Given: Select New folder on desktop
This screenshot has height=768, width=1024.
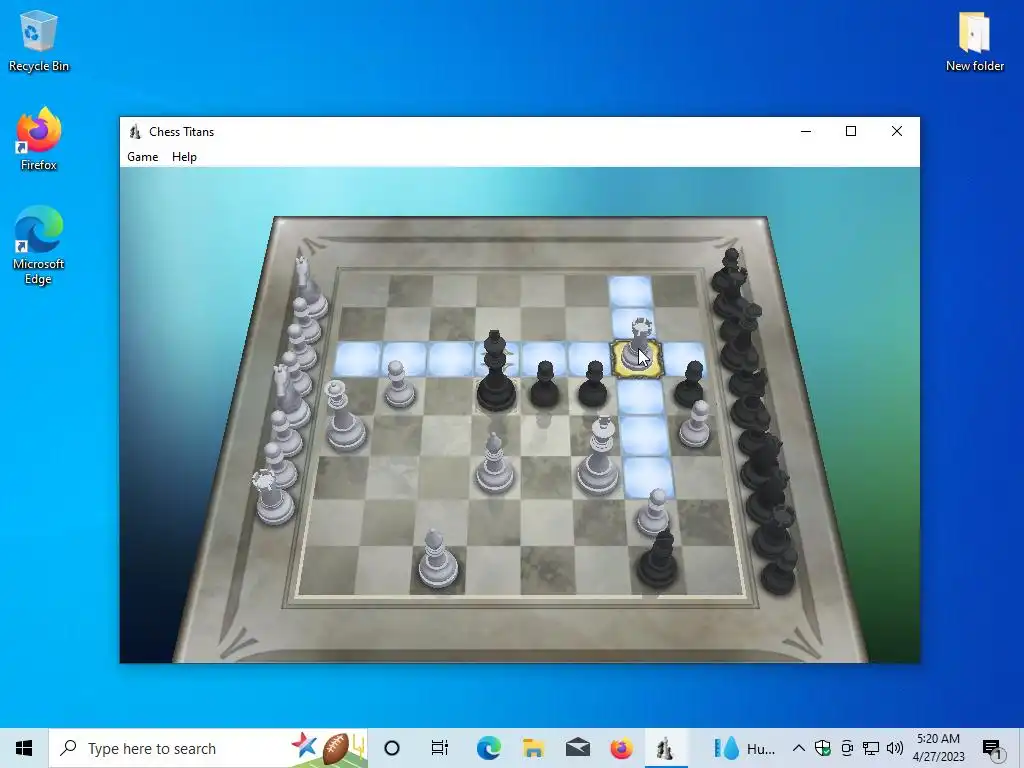Looking at the screenshot, I should pos(974,40).
